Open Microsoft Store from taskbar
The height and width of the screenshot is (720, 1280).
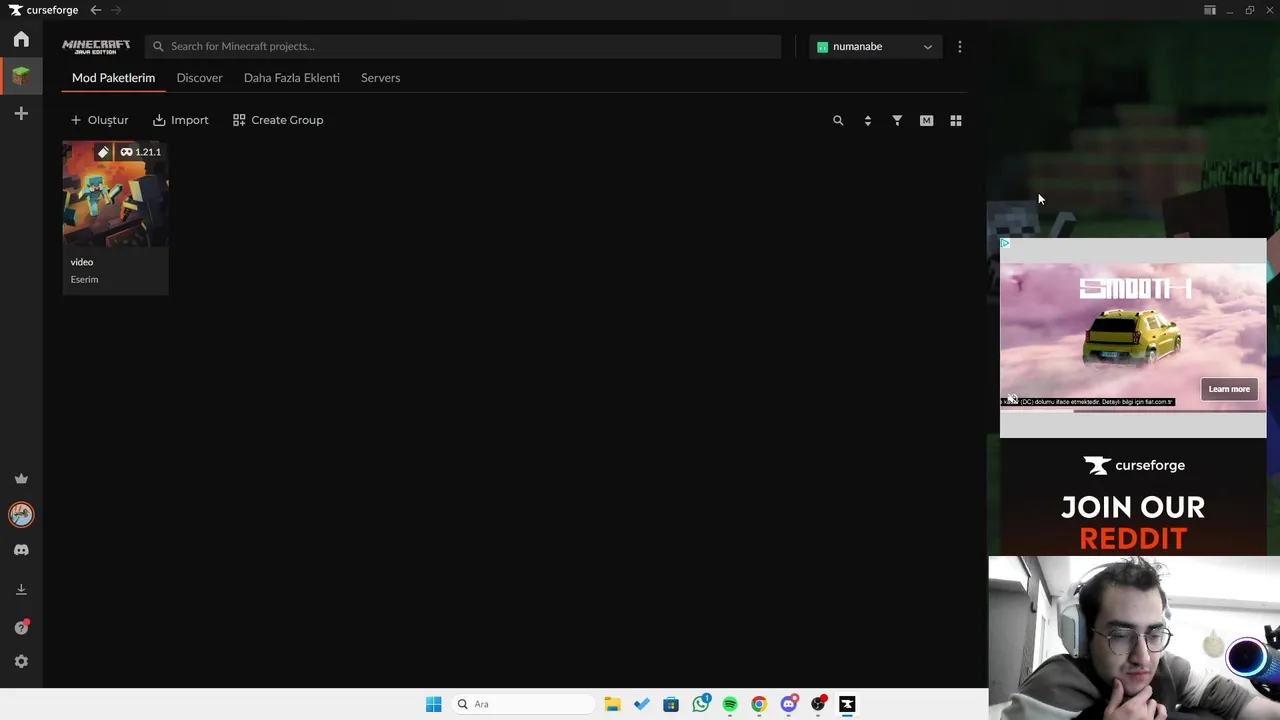pos(671,704)
